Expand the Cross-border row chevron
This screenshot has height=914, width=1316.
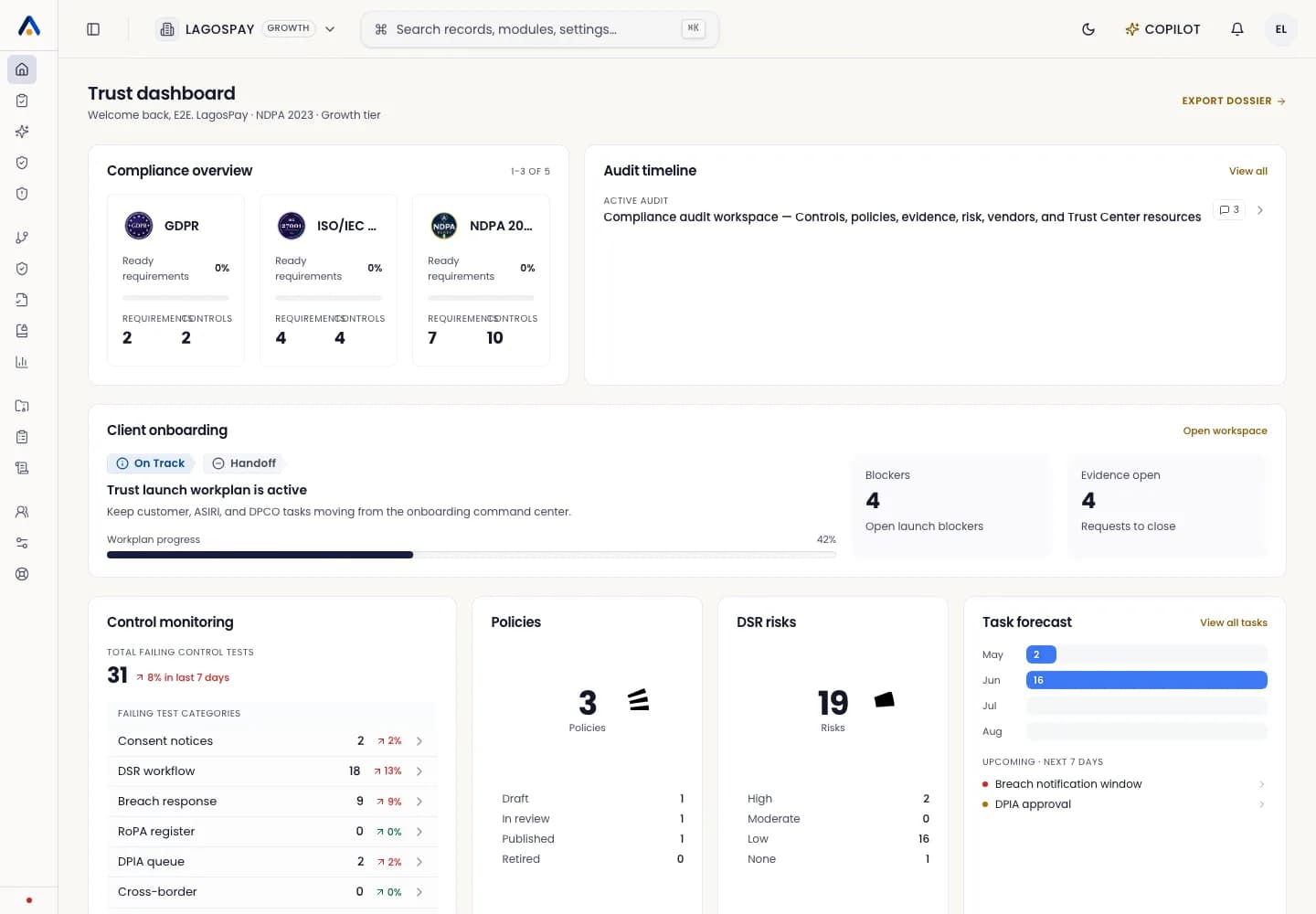click(x=419, y=892)
